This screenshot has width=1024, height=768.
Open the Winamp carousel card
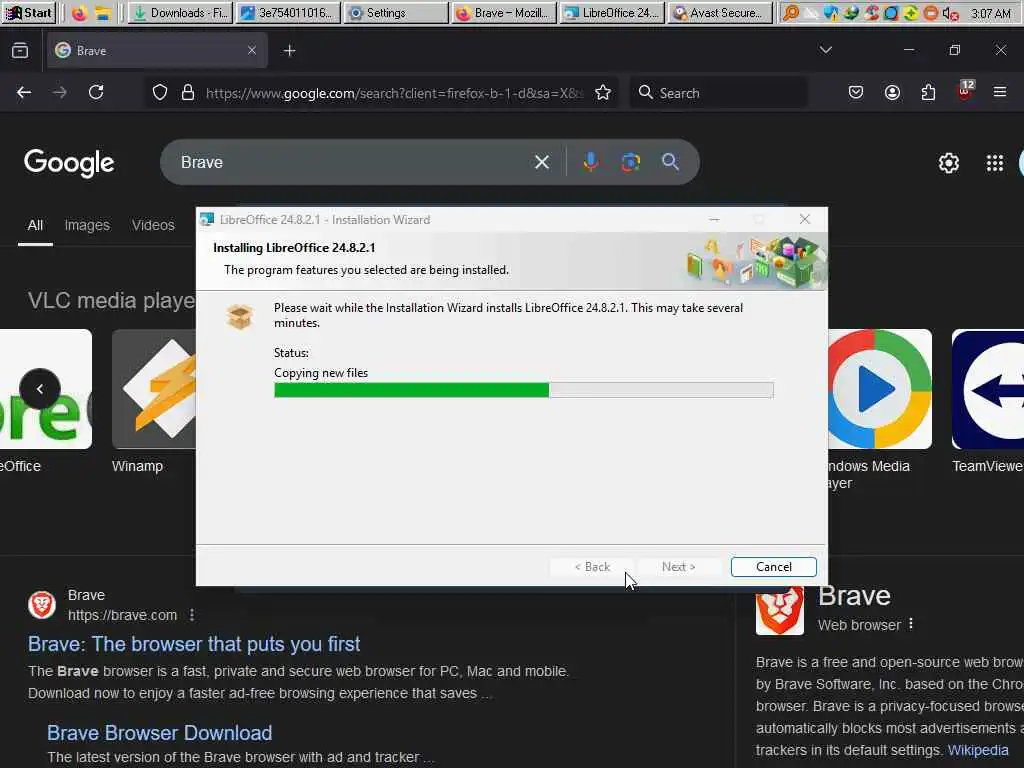point(154,402)
